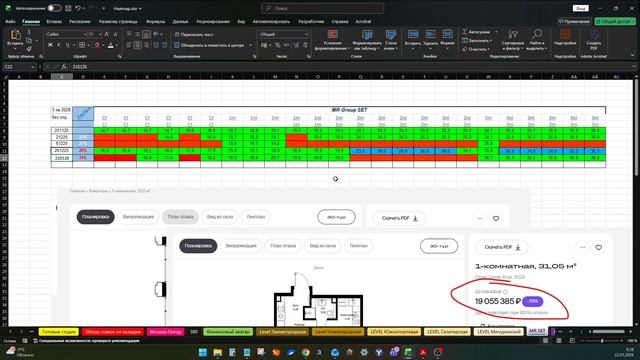This screenshot has height=360, width=640.
Task: Apply percent style with the % icon
Action: point(278,45)
